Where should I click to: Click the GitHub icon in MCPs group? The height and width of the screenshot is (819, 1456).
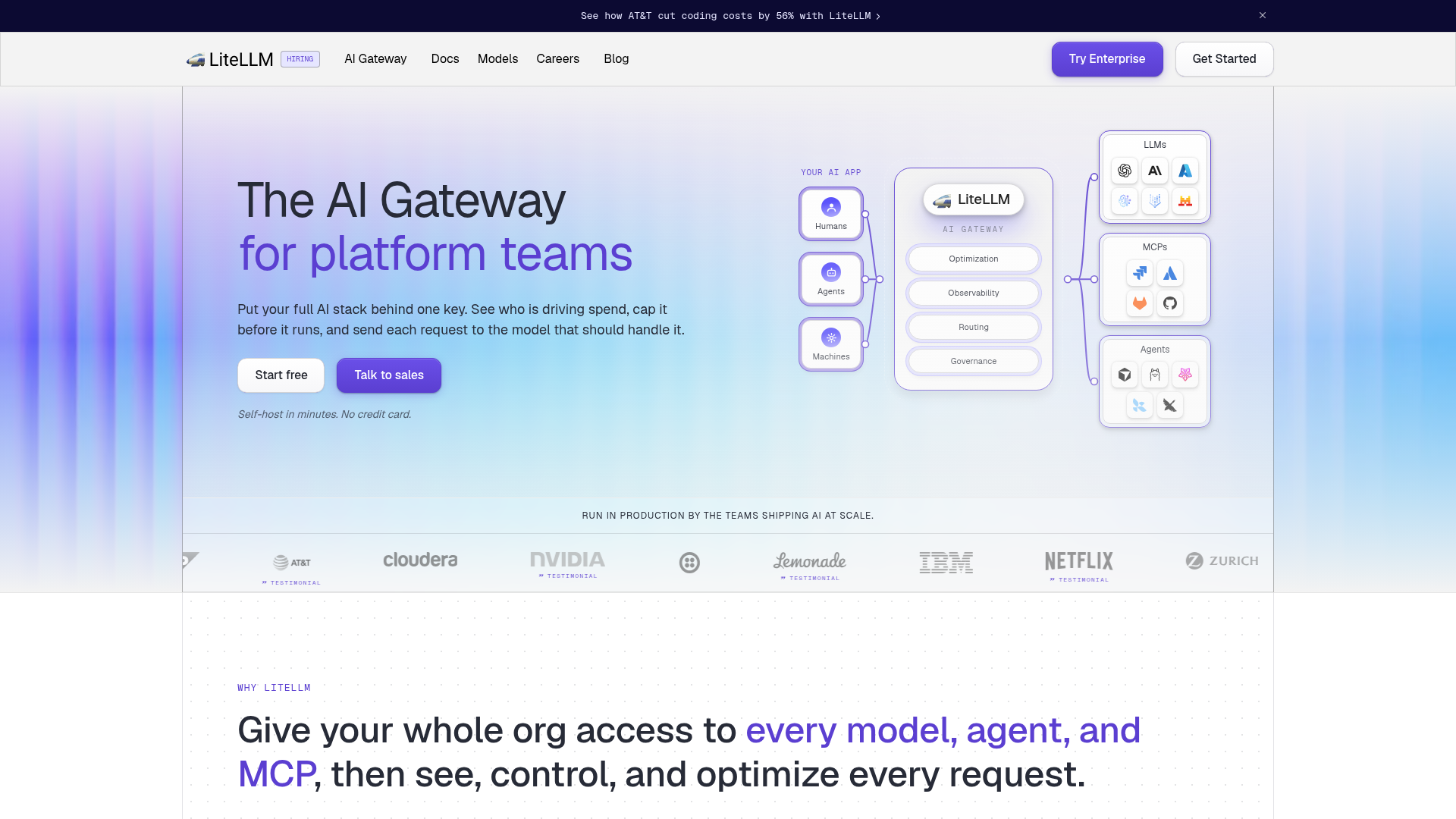pos(1170,303)
